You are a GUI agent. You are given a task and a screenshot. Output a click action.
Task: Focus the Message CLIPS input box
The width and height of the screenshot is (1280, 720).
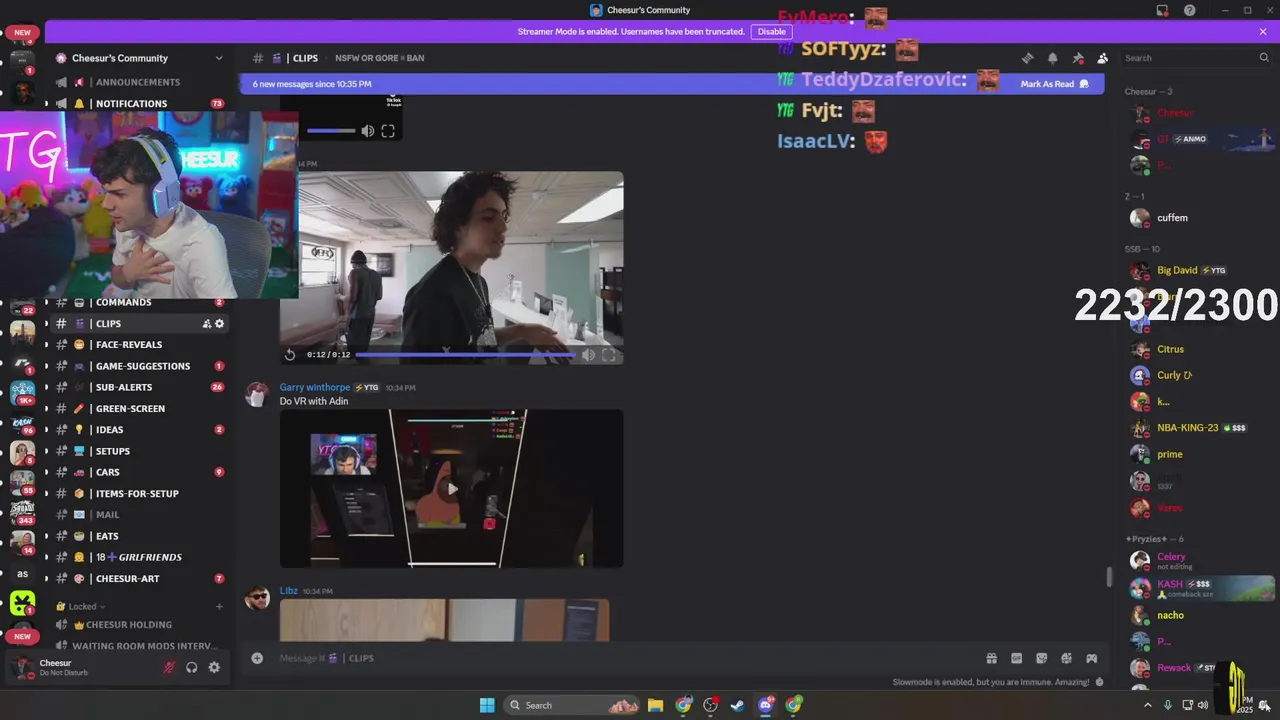tap(620, 658)
